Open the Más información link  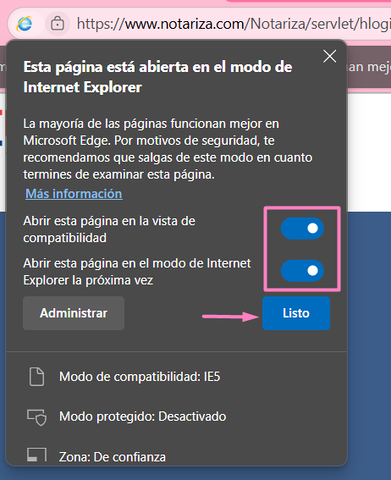tap(74, 194)
